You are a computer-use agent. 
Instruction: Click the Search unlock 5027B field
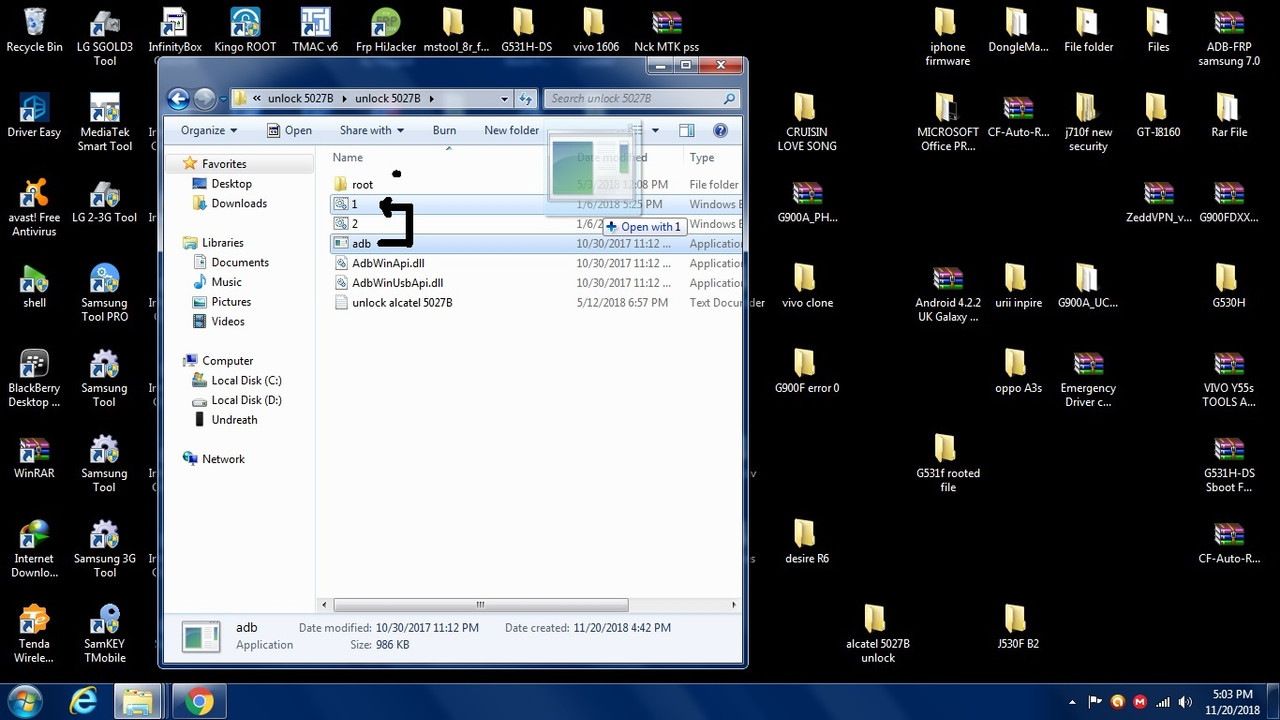641,98
